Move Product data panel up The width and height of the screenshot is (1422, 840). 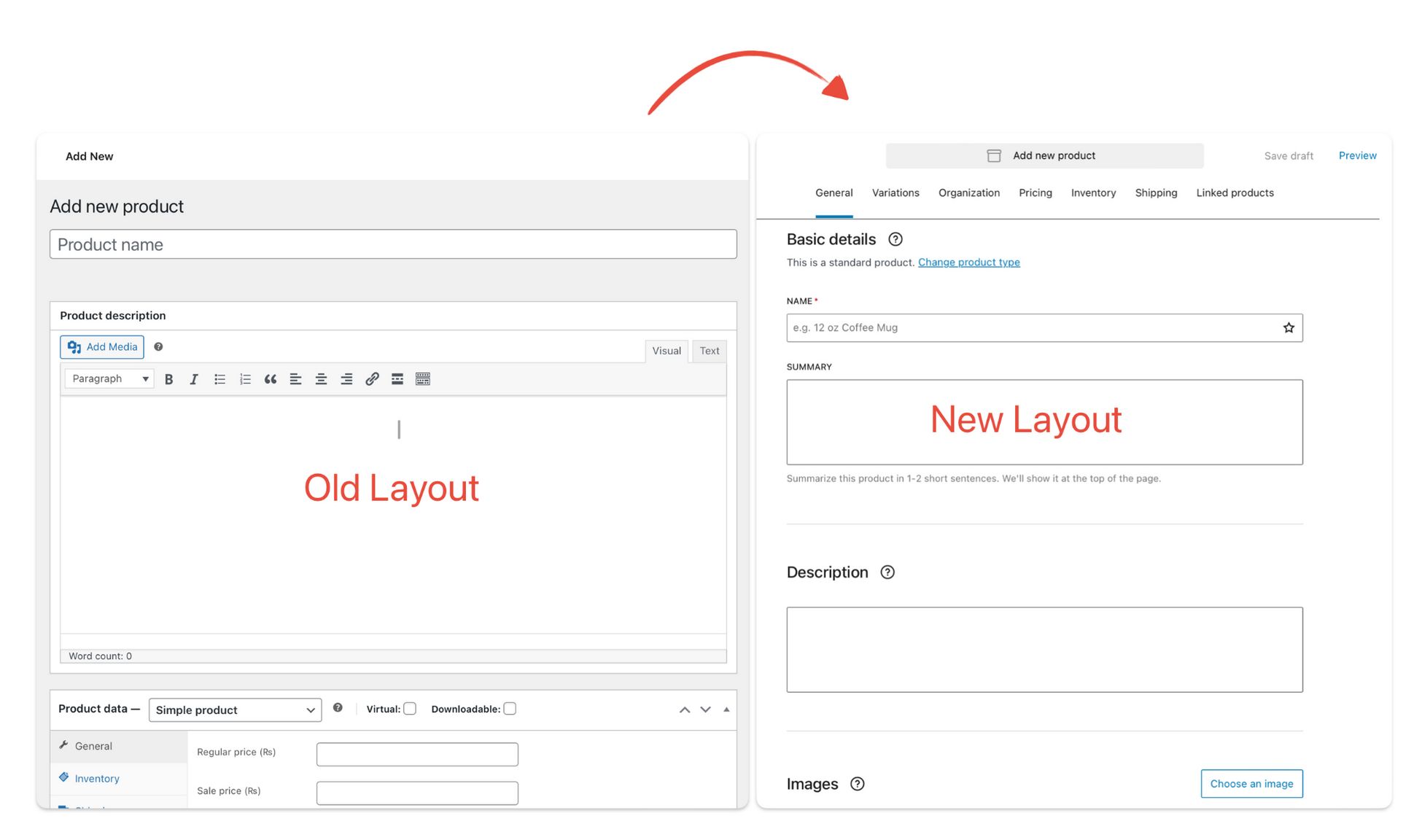point(685,709)
